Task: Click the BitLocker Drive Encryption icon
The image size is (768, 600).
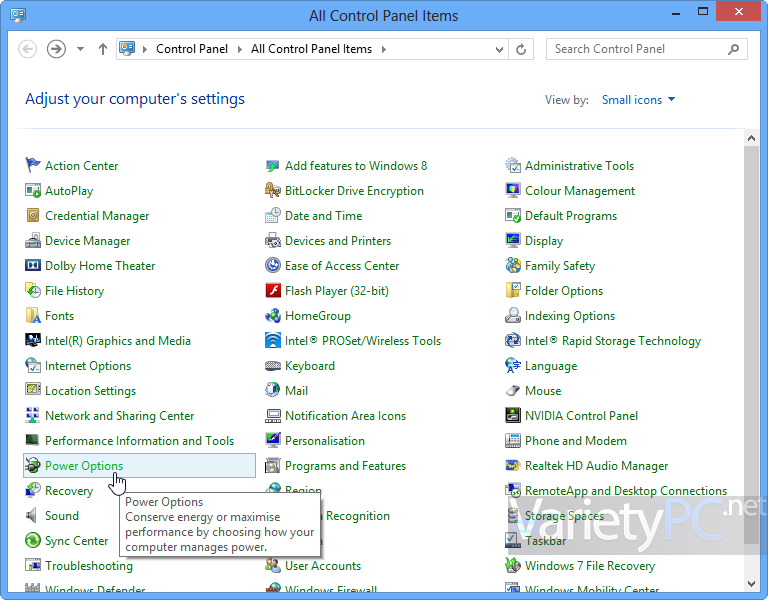Action: coord(273,191)
